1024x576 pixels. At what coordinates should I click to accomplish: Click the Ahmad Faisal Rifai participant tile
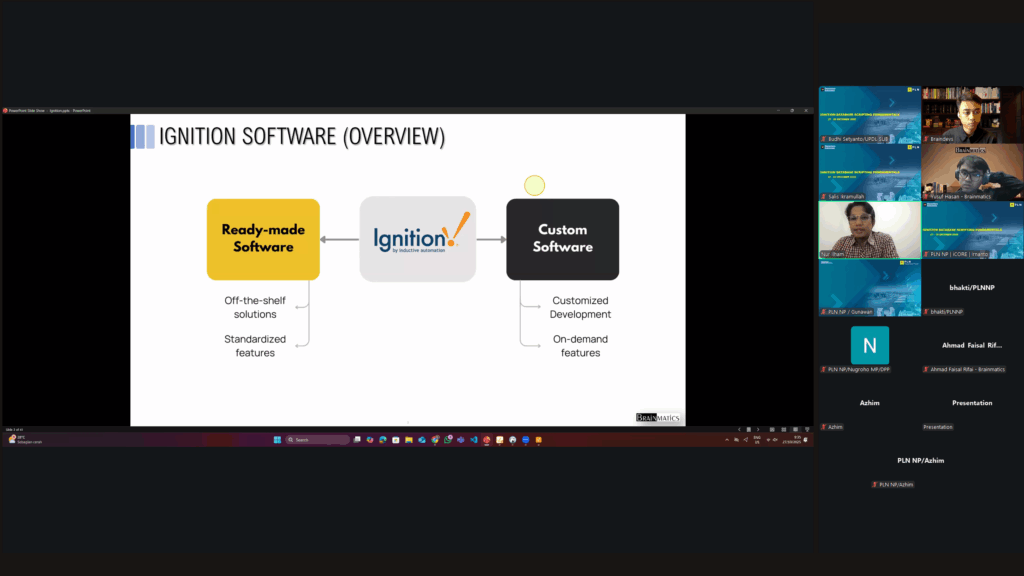pyautogui.click(x=972, y=345)
